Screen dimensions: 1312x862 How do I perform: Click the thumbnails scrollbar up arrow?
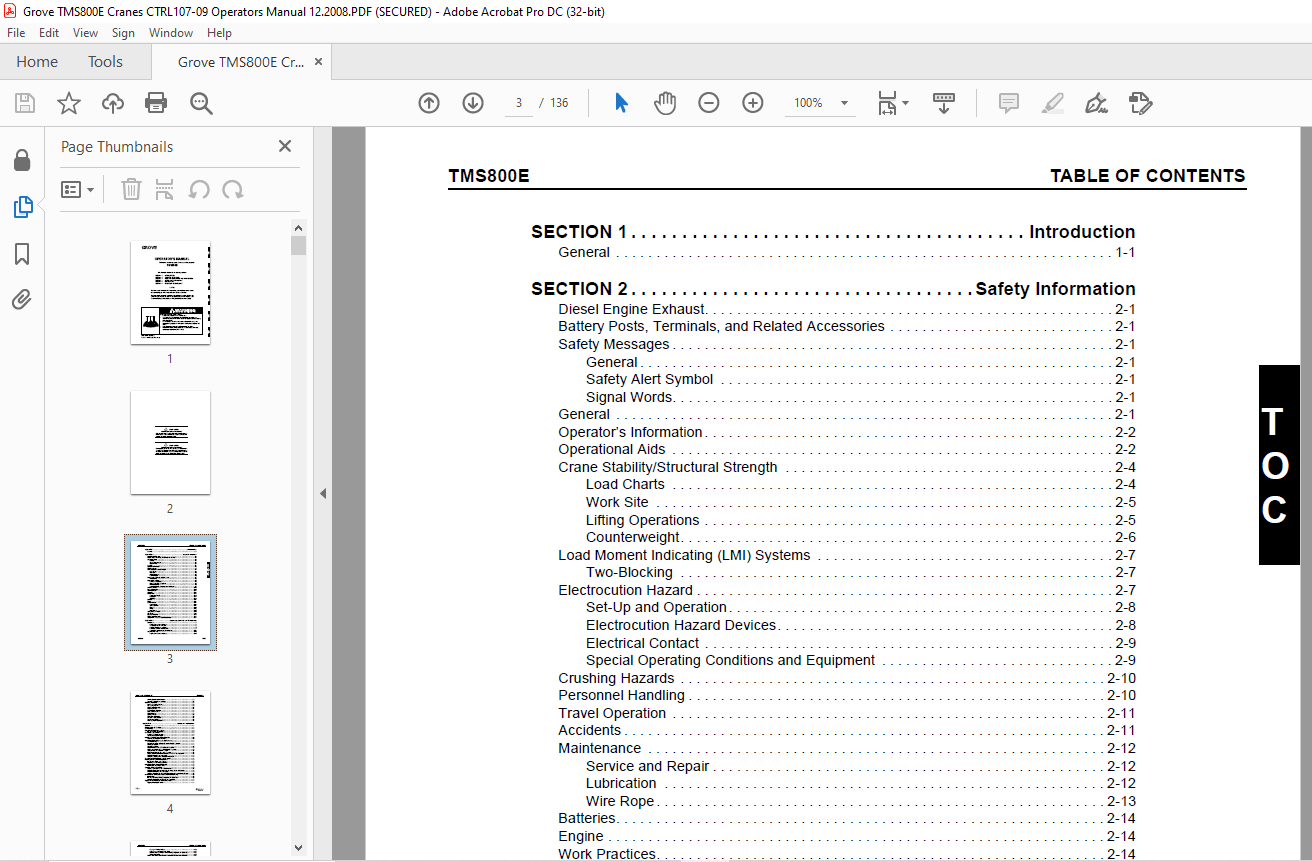(x=298, y=227)
